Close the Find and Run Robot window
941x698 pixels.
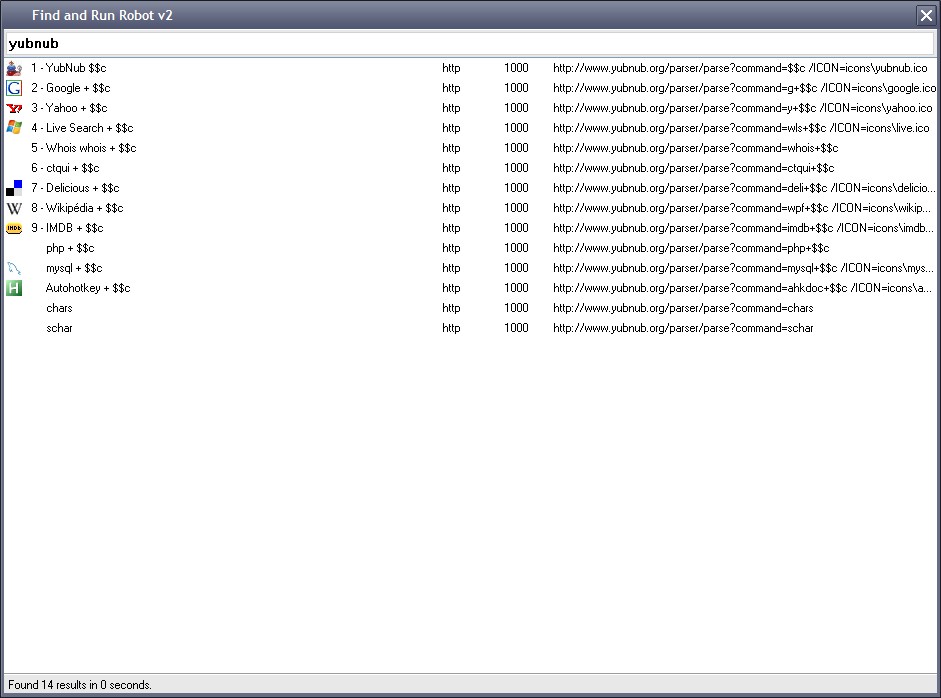coord(925,15)
